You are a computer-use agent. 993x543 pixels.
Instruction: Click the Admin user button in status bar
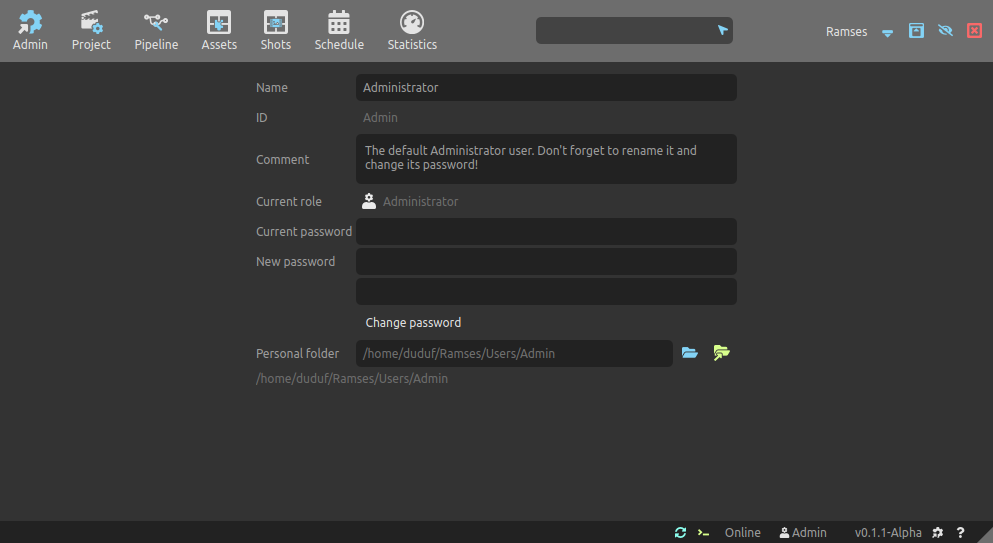coord(803,533)
